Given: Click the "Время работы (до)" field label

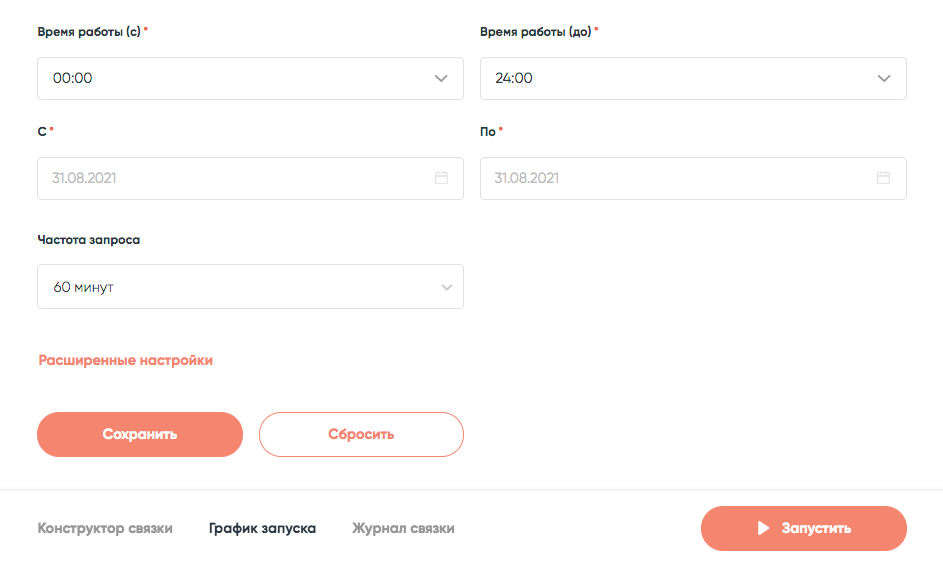Looking at the screenshot, I should (x=536, y=31).
